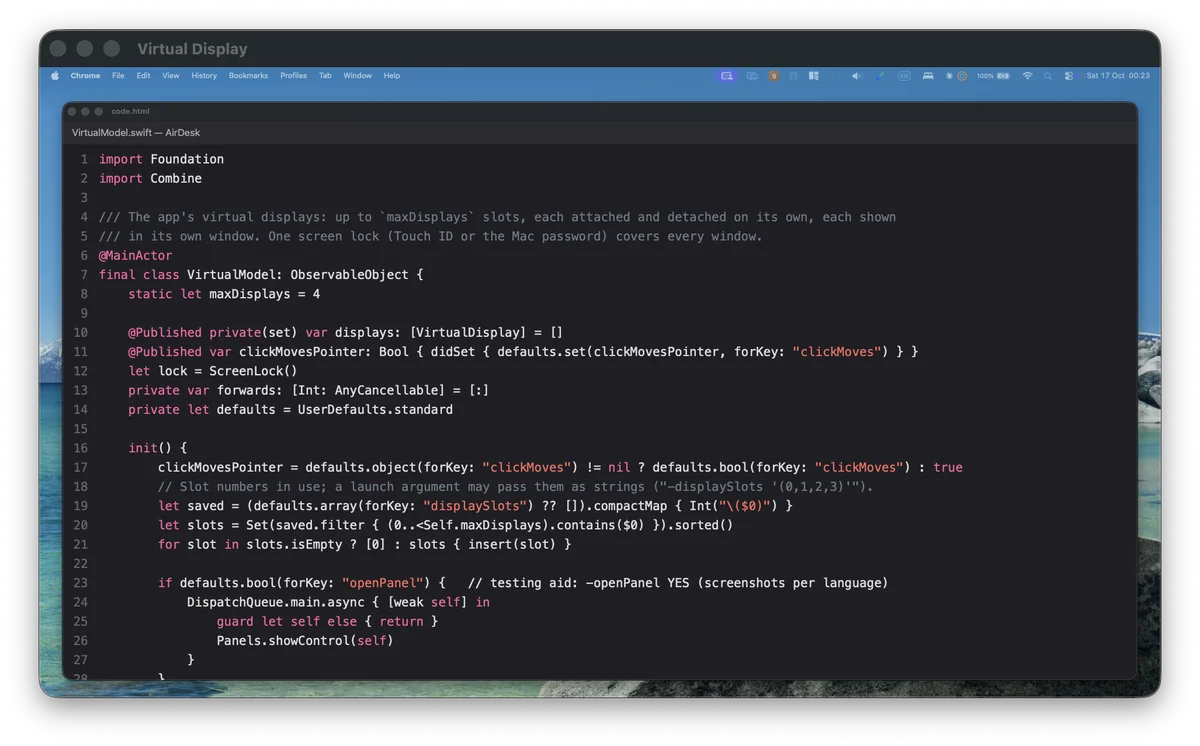The width and height of the screenshot is (1200, 746).
Task: Click the 'private var forwards' line
Action: coord(308,390)
